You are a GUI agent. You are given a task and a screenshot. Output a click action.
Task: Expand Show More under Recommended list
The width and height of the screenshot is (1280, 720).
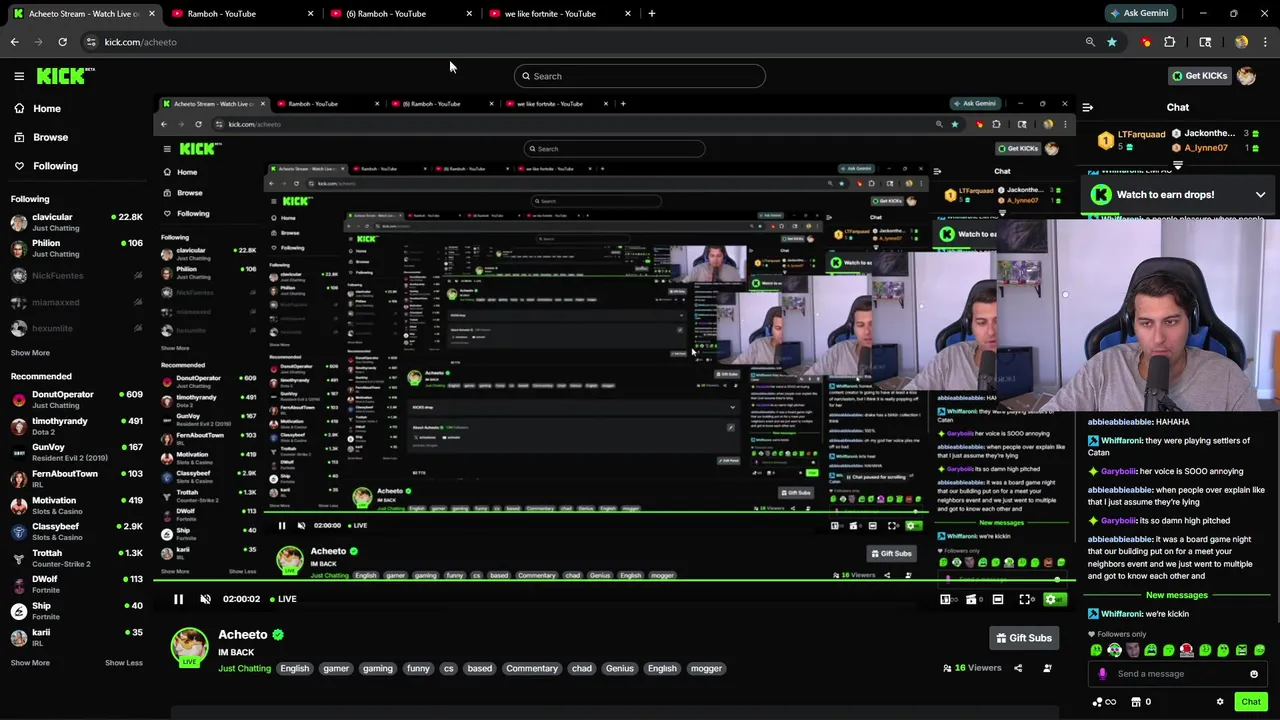coord(30,663)
